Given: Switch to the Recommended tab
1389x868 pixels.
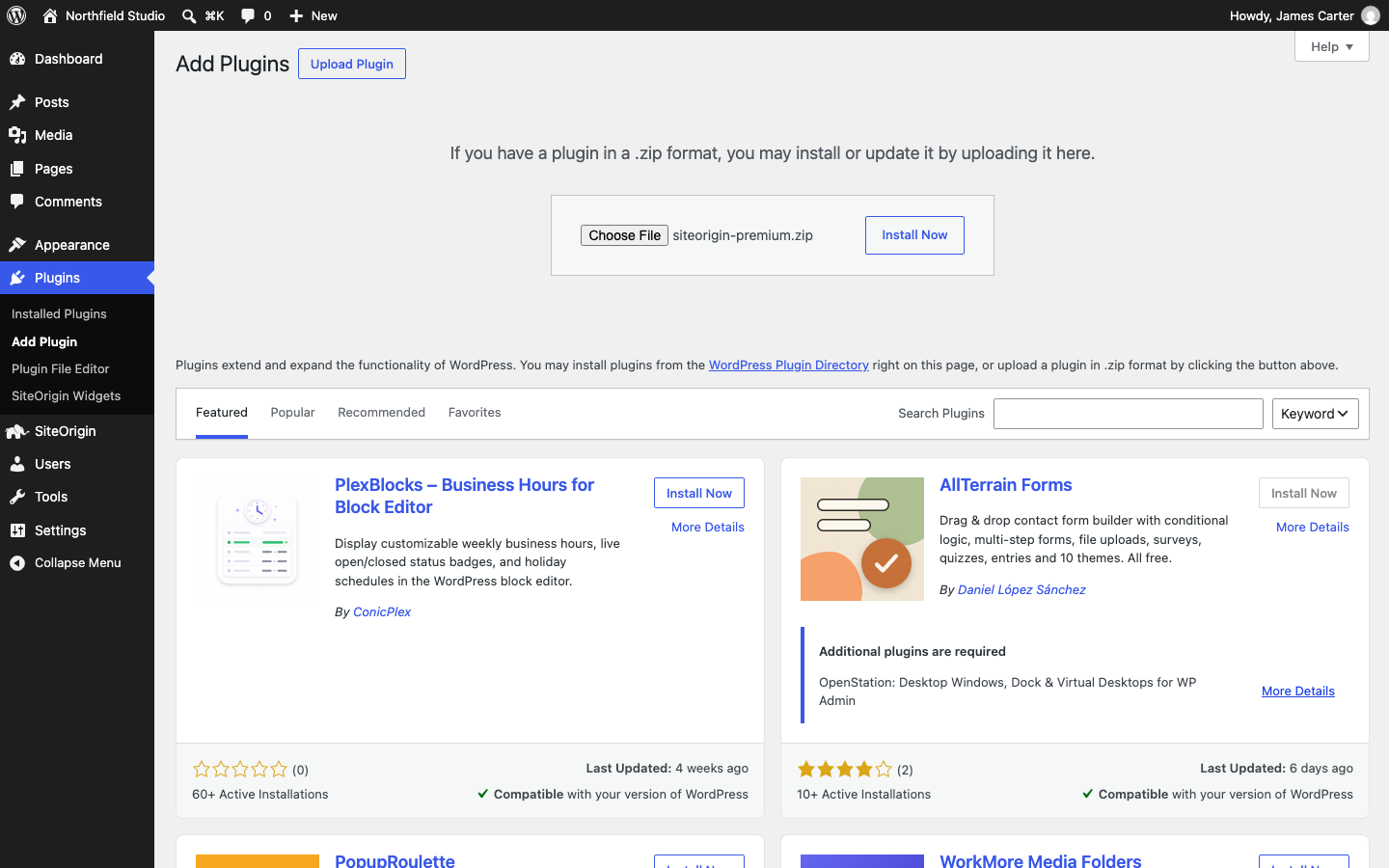Looking at the screenshot, I should [381, 413].
